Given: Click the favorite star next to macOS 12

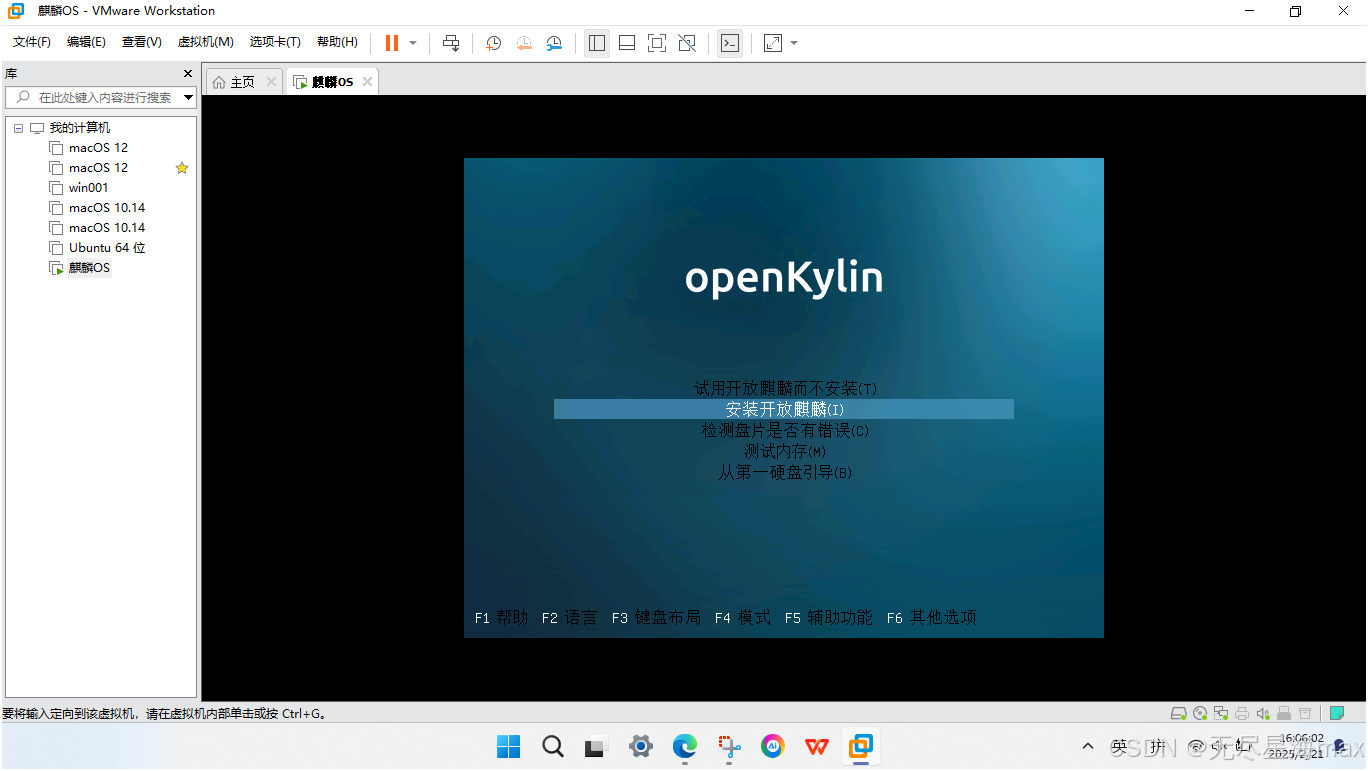Looking at the screenshot, I should (x=182, y=168).
